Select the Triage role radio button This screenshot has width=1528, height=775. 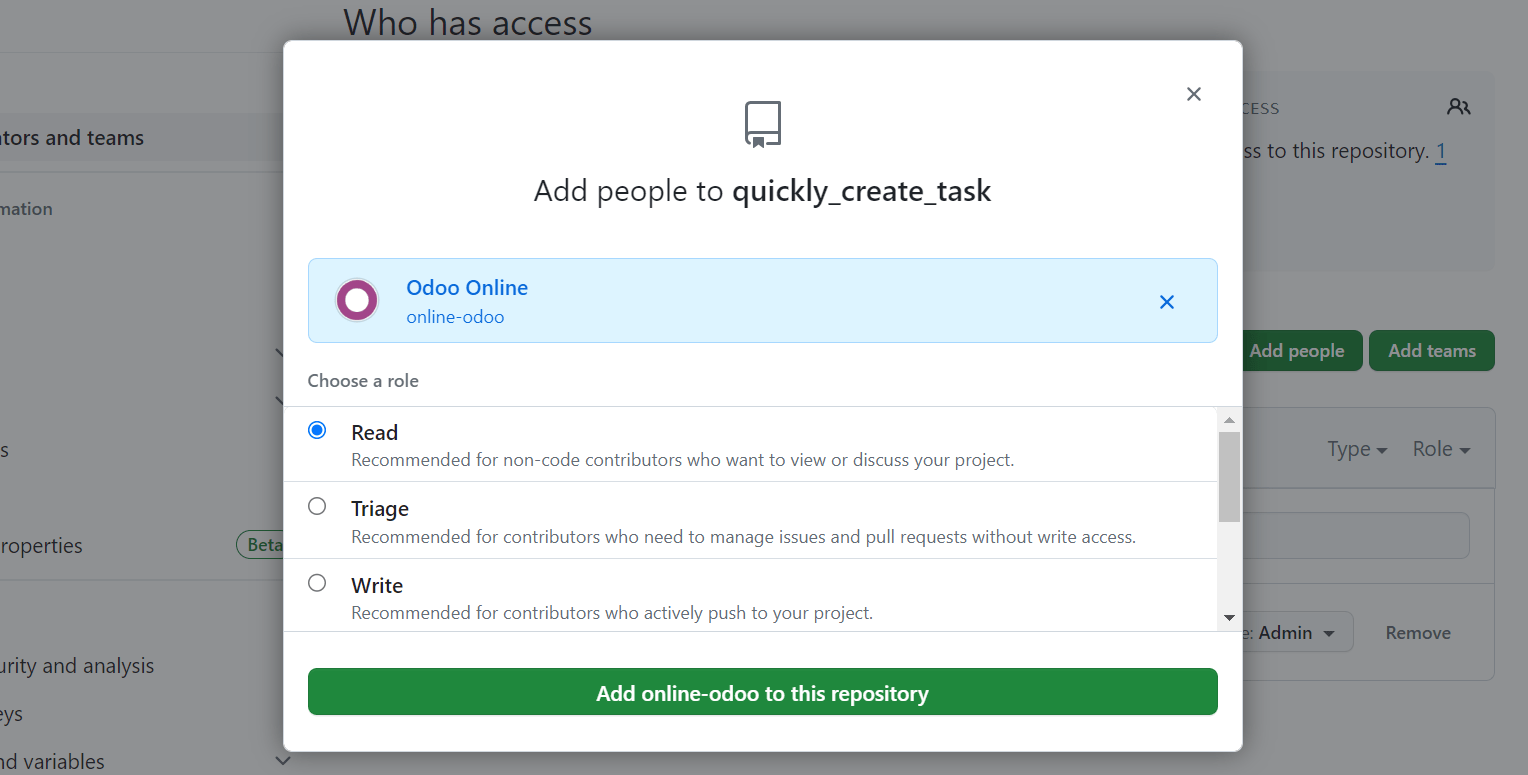(x=317, y=506)
